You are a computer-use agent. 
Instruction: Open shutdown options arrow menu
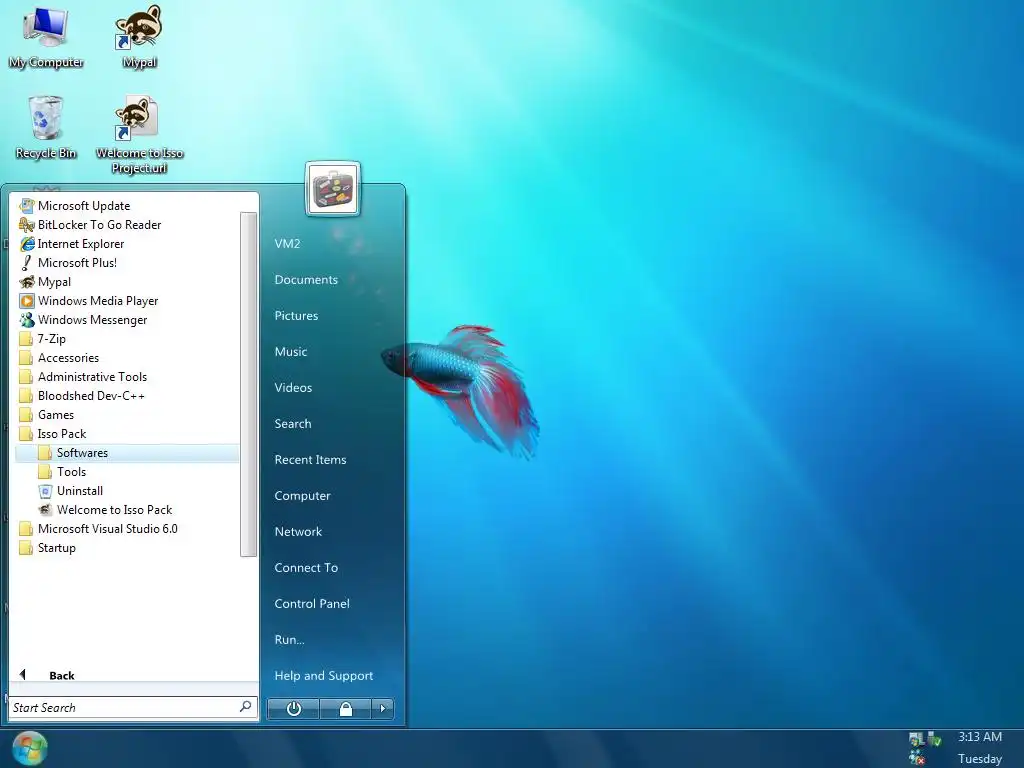point(383,709)
